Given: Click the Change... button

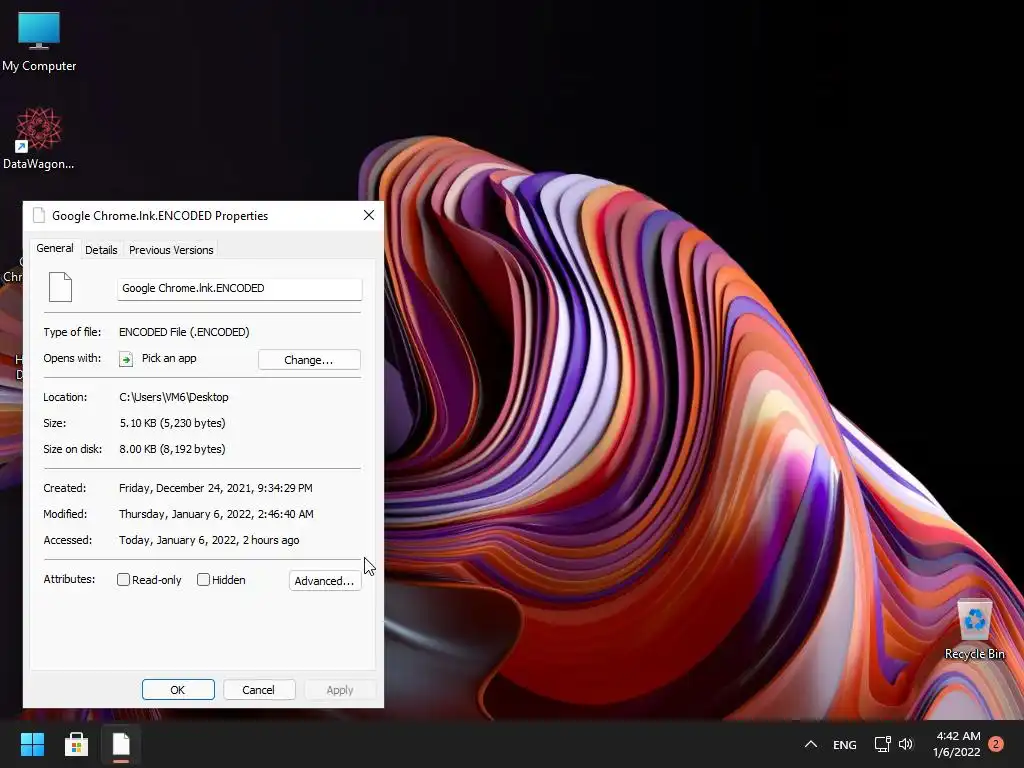Looking at the screenshot, I should point(309,360).
